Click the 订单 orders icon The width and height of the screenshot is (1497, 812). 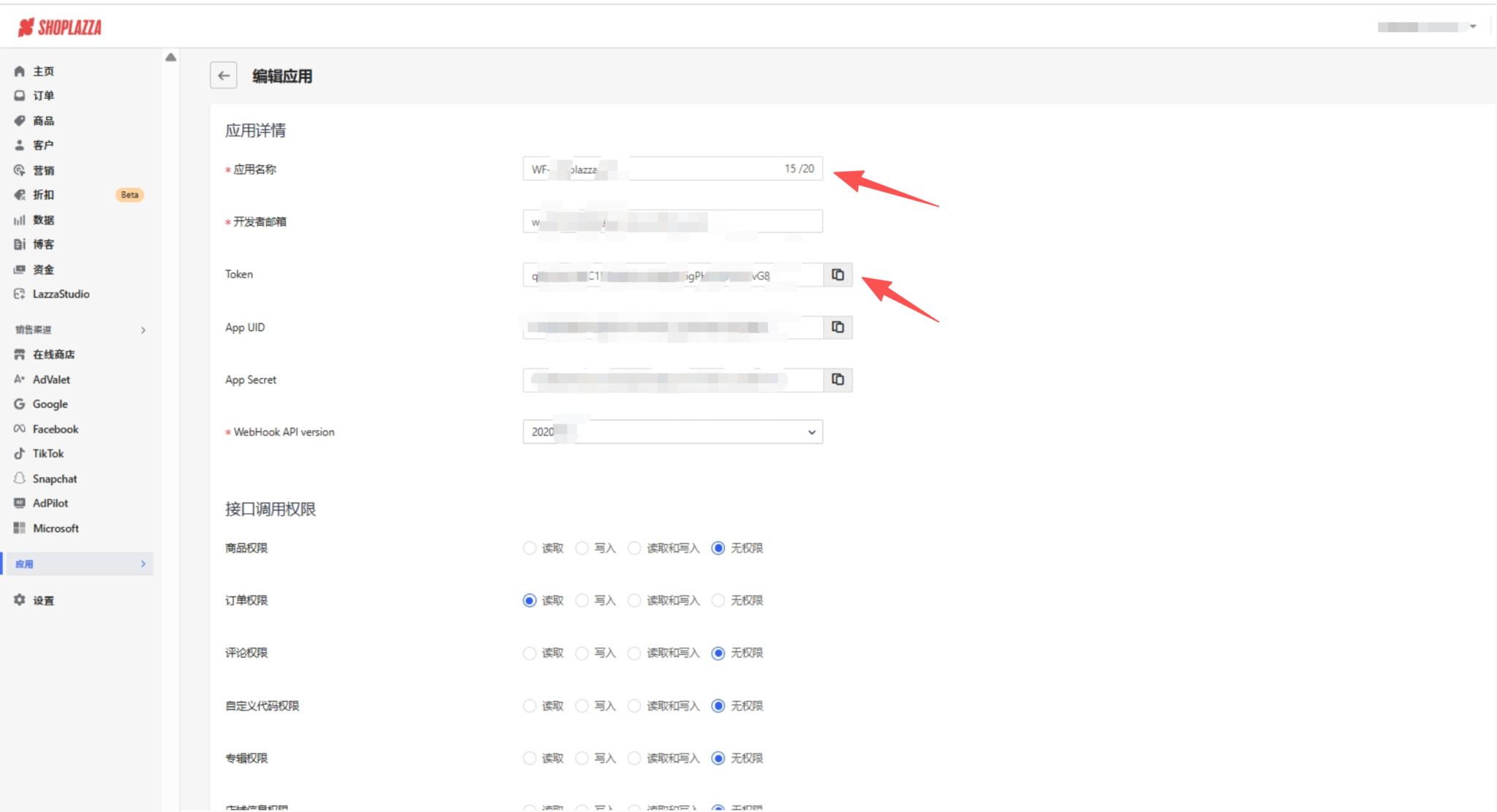click(x=20, y=96)
